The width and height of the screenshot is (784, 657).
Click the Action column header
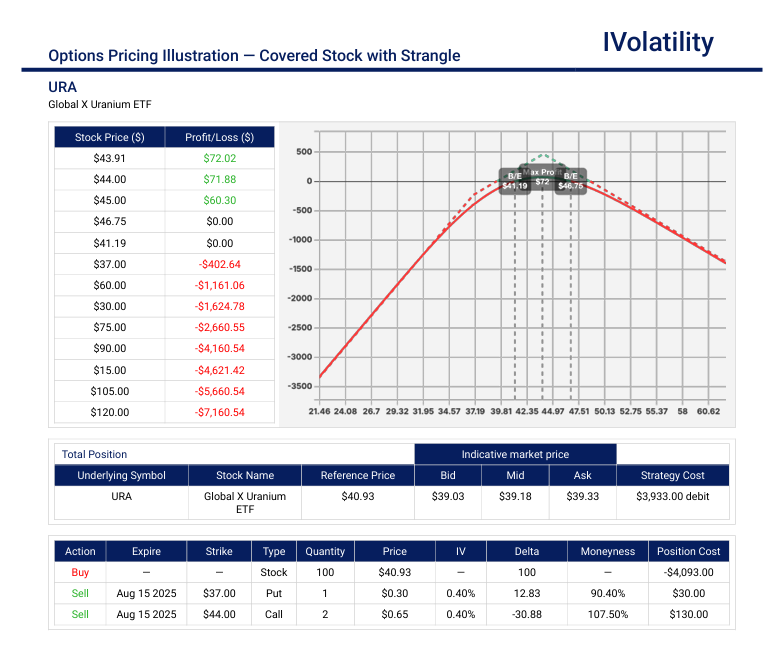pyautogui.click(x=80, y=552)
